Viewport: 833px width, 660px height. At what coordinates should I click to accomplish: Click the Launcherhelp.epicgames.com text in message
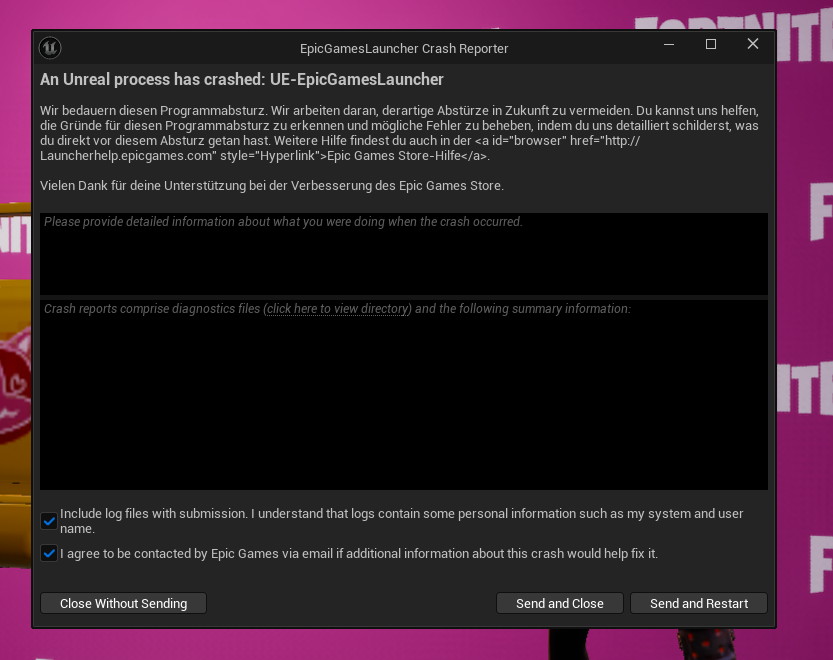[x=128, y=156]
